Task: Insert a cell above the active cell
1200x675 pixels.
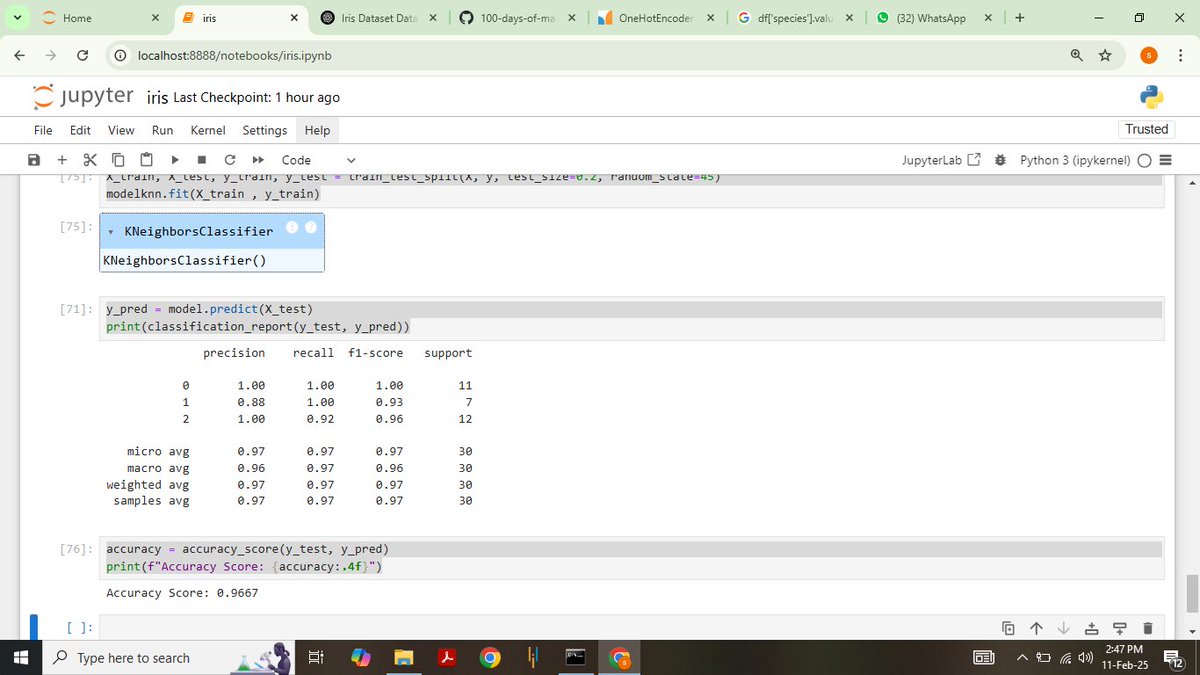Action: click(x=1092, y=628)
